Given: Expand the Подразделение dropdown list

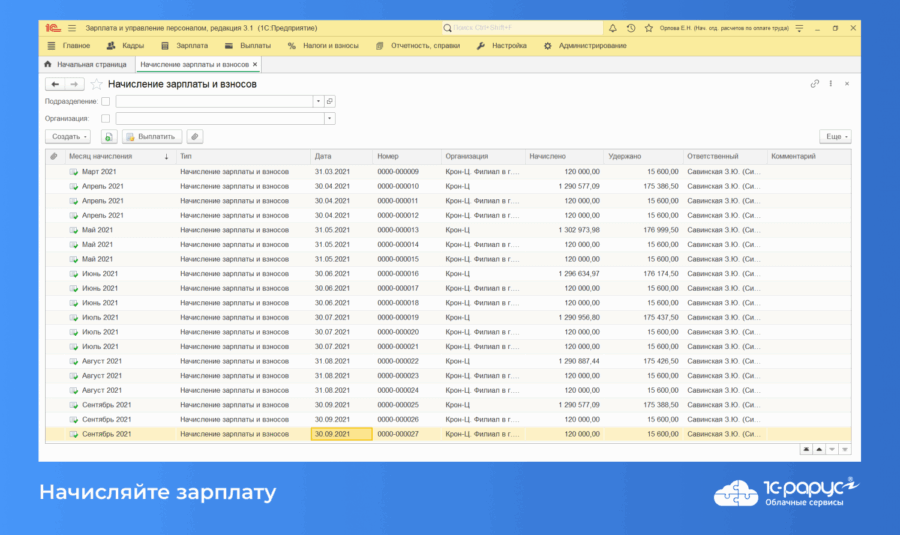Looking at the screenshot, I should 318,102.
